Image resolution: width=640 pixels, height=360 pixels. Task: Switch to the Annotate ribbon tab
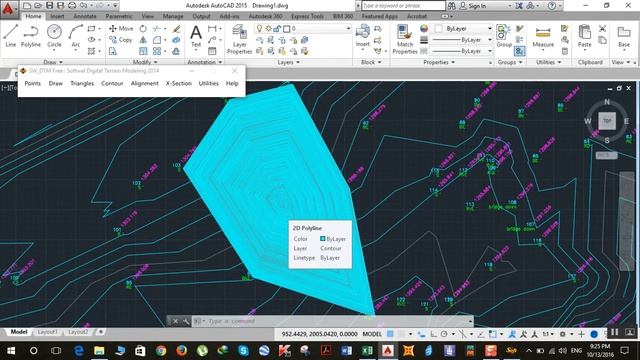[84, 16]
